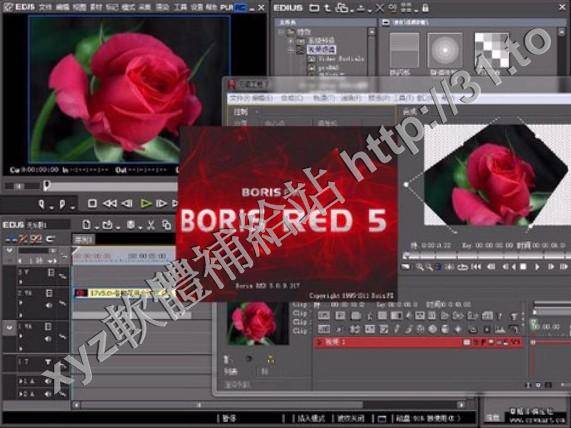The width and height of the screenshot is (571, 428).
Task: Open 预览(P) menu in Boris RED window
Action: 378,98
